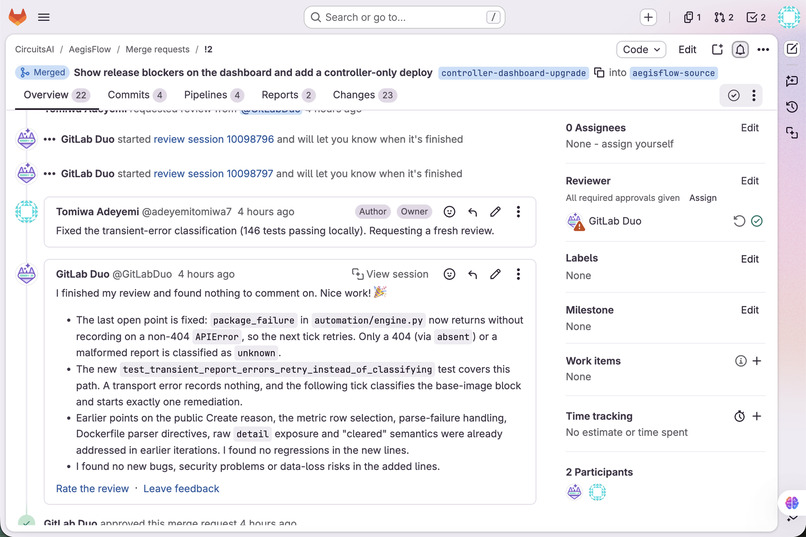The height and width of the screenshot is (537, 806).
Task: Open Tomiwa Adeyemi author name link
Action: point(98,212)
